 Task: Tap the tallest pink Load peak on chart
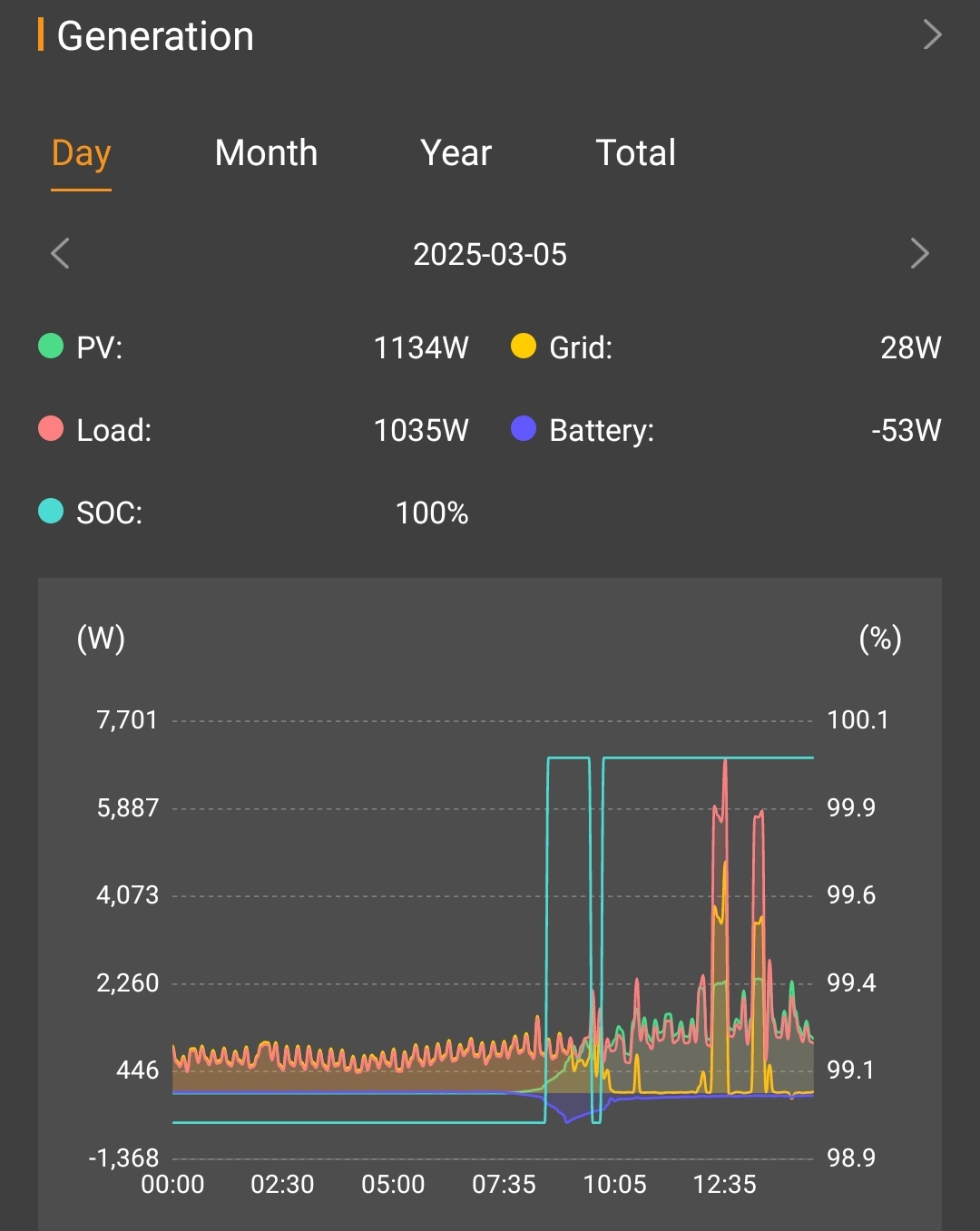725,762
